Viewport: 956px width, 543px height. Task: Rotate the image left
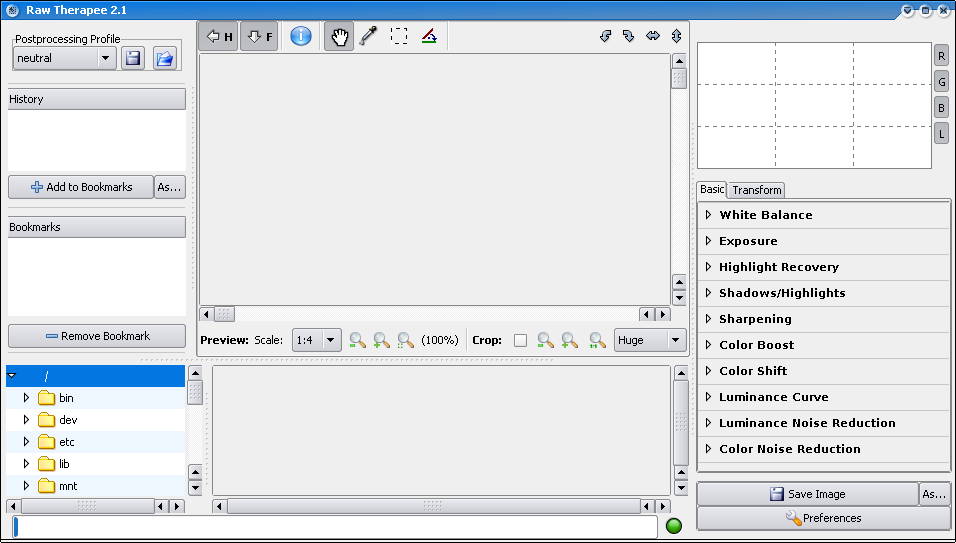[x=605, y=37]
